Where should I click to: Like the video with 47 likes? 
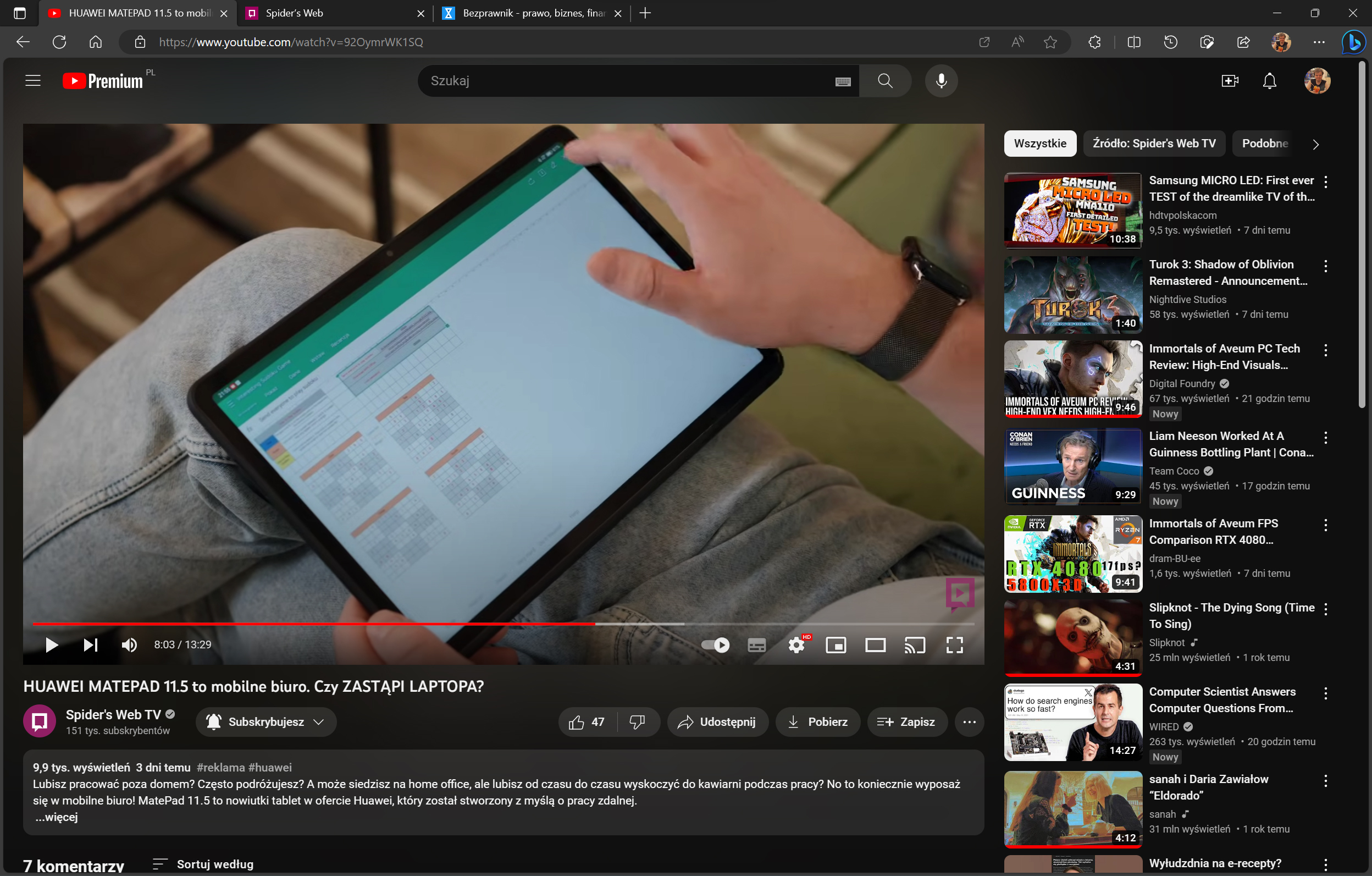tap(587, 722)
